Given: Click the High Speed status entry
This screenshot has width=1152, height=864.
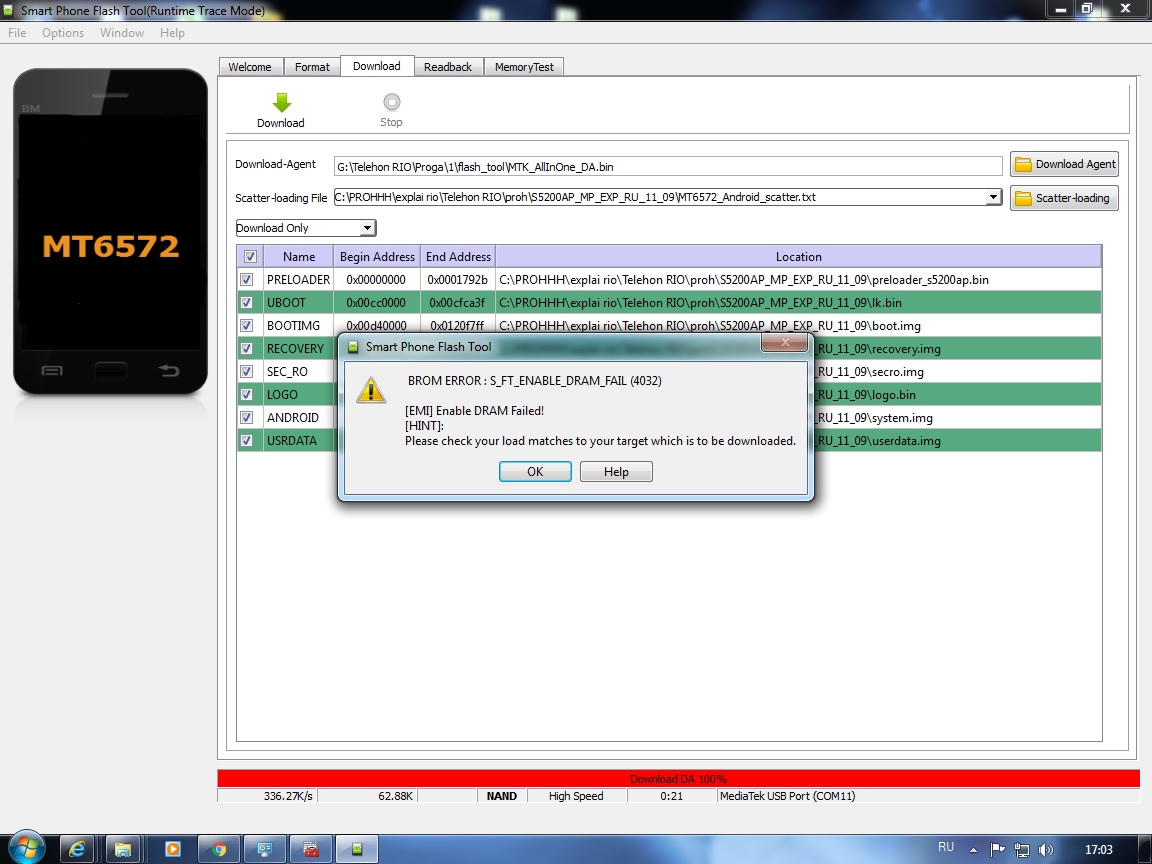Looking at the screenshot, I should coord(576,796).
